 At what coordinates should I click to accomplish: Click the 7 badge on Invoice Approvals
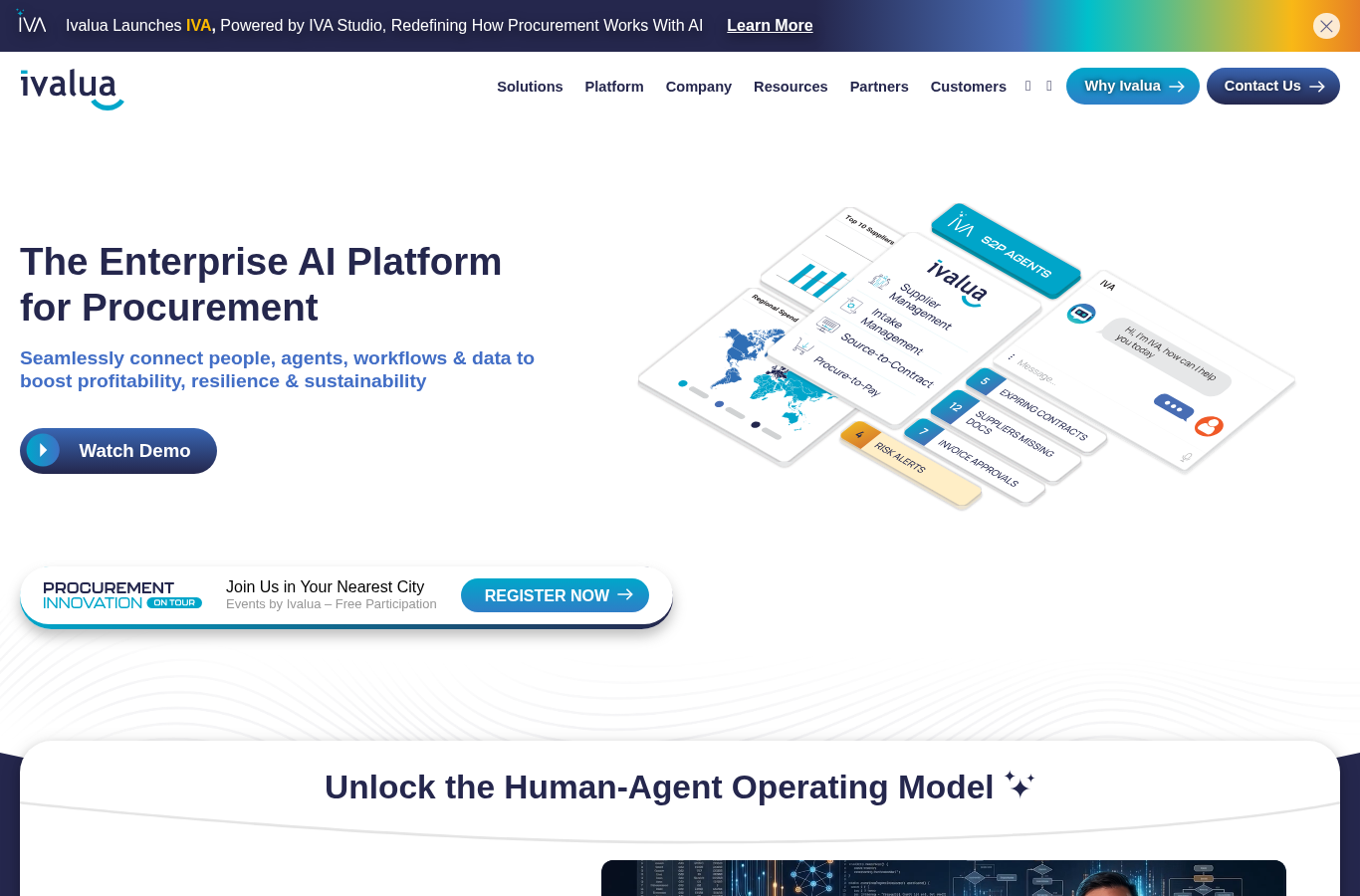click(x=924, y=431)
